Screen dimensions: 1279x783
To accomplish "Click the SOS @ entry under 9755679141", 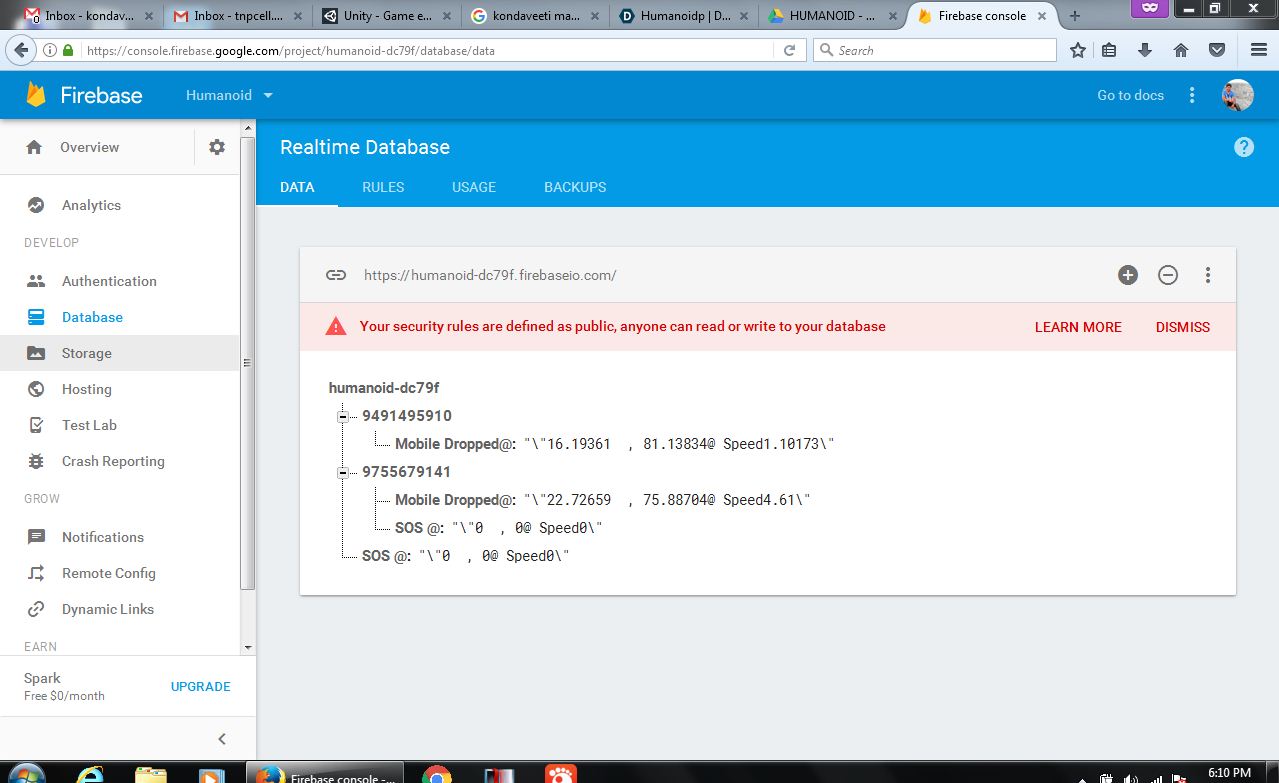I will pos(499,527).
